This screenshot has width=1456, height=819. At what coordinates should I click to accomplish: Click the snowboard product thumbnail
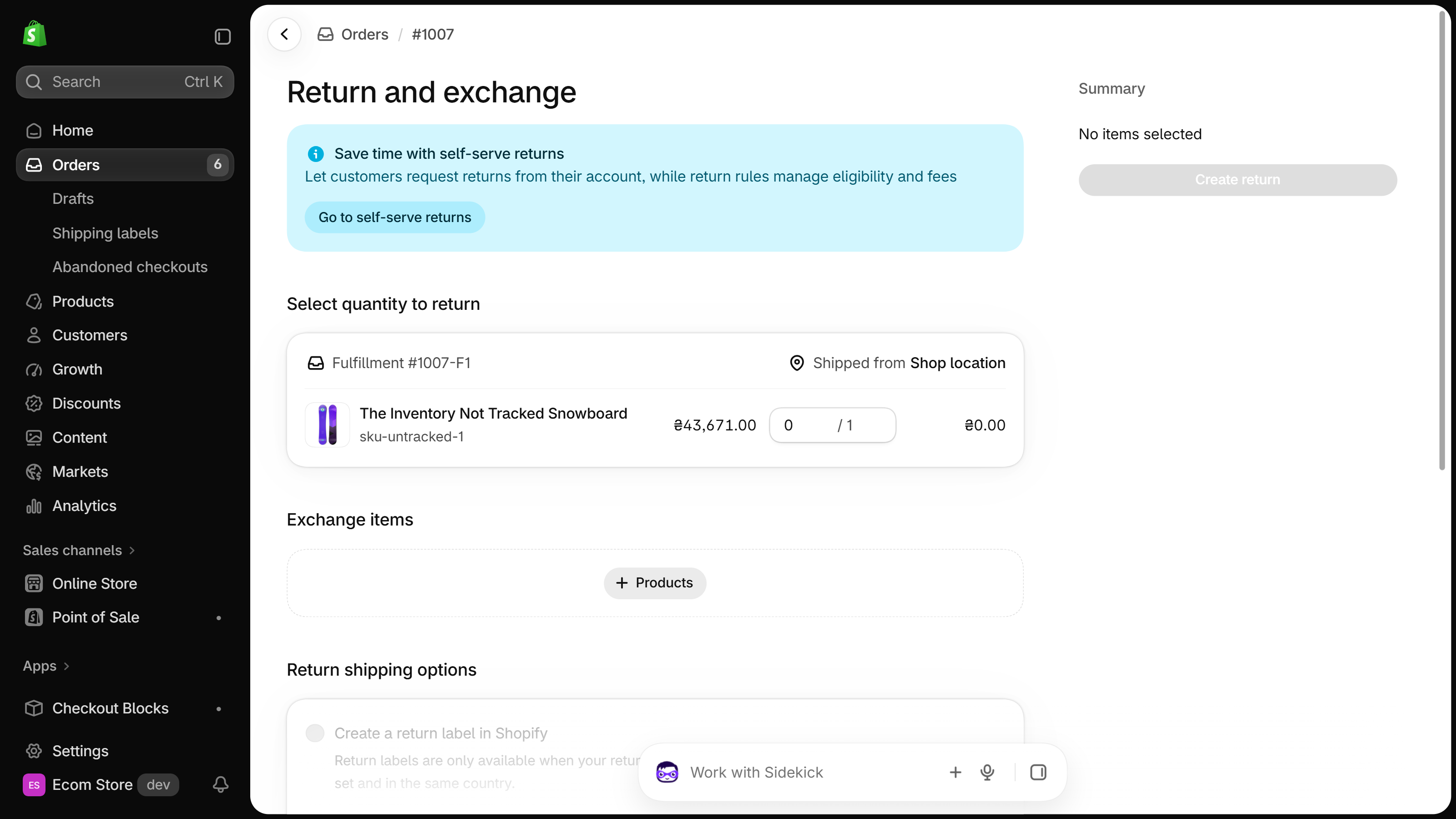point(327,425)
